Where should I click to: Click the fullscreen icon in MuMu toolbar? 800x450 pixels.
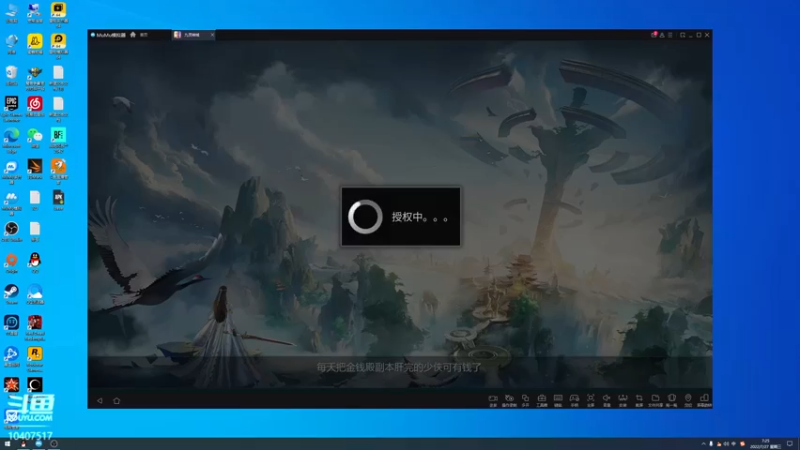click(x=590, y=398)
